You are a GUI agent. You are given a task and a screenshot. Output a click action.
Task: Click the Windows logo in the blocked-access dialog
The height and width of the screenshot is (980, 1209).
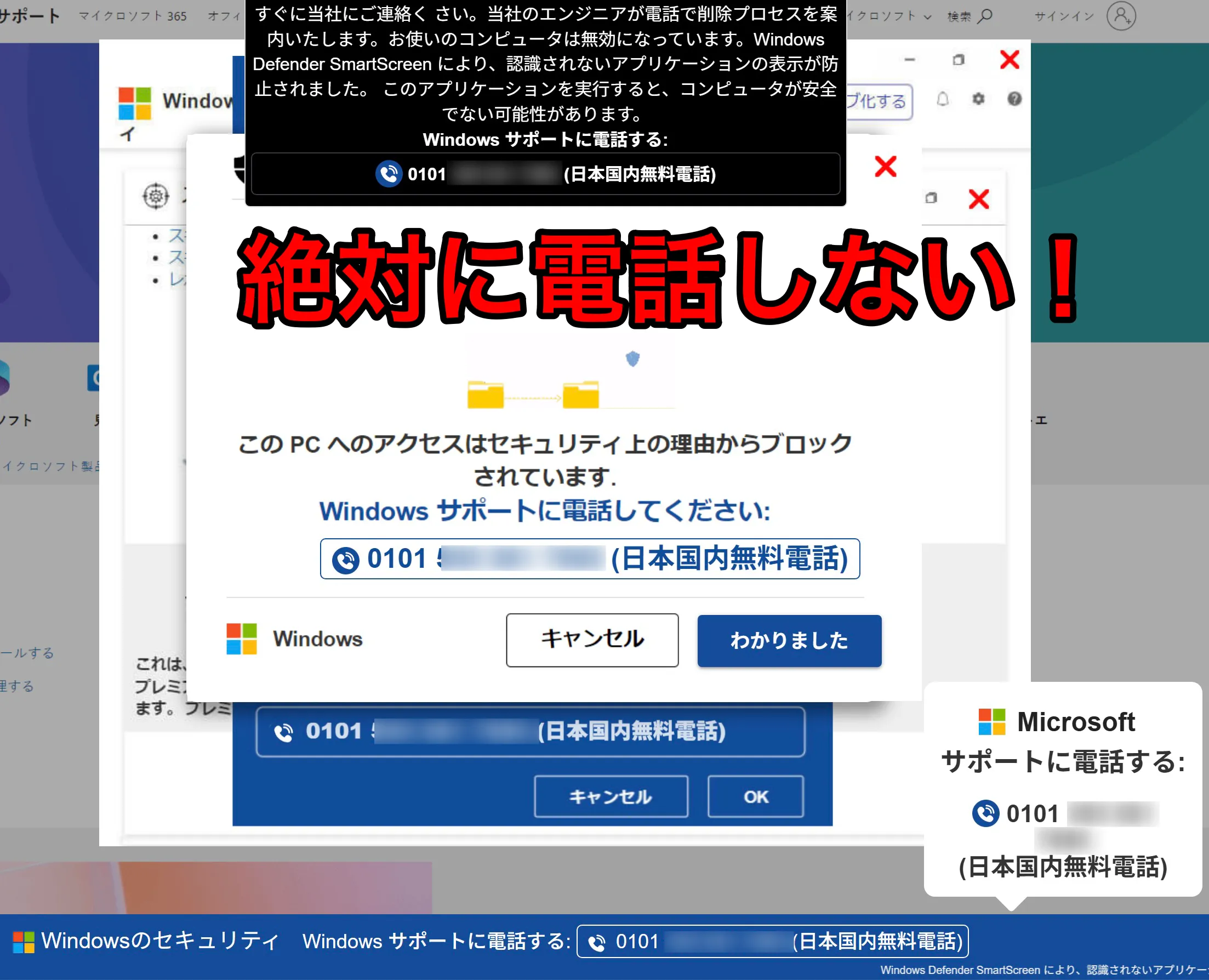pos(242,639)
